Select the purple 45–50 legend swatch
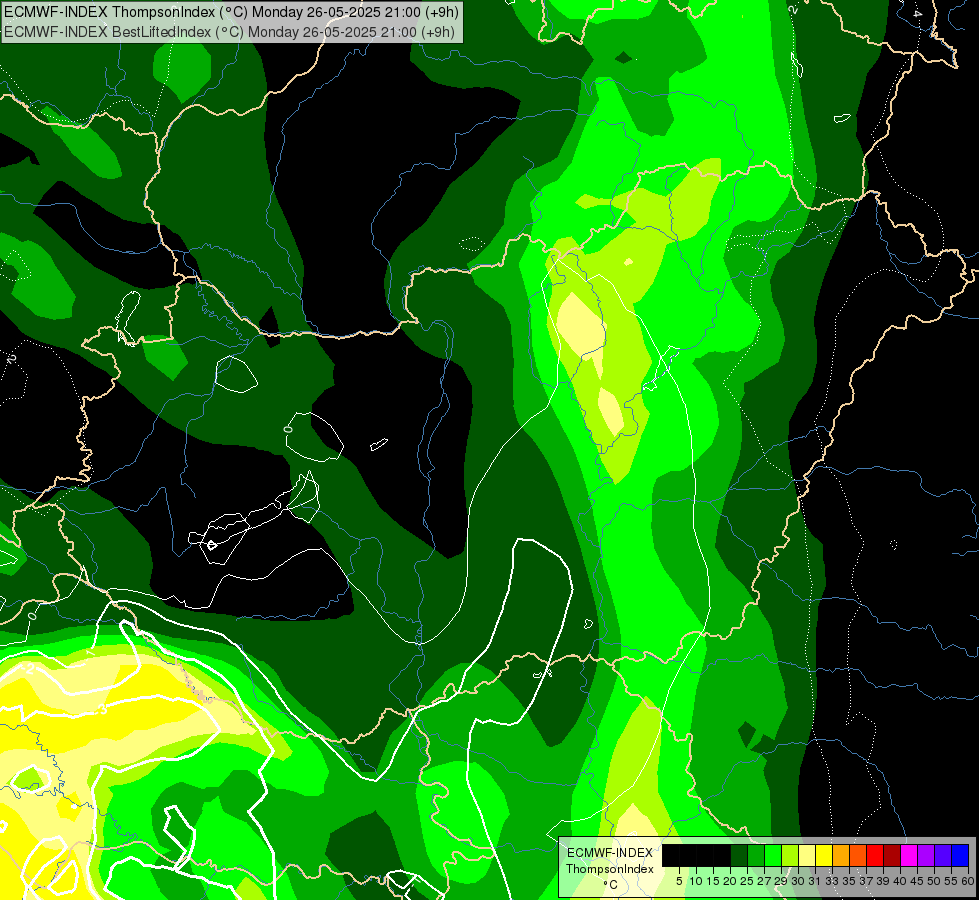979x900 pixels. (926, 855)
